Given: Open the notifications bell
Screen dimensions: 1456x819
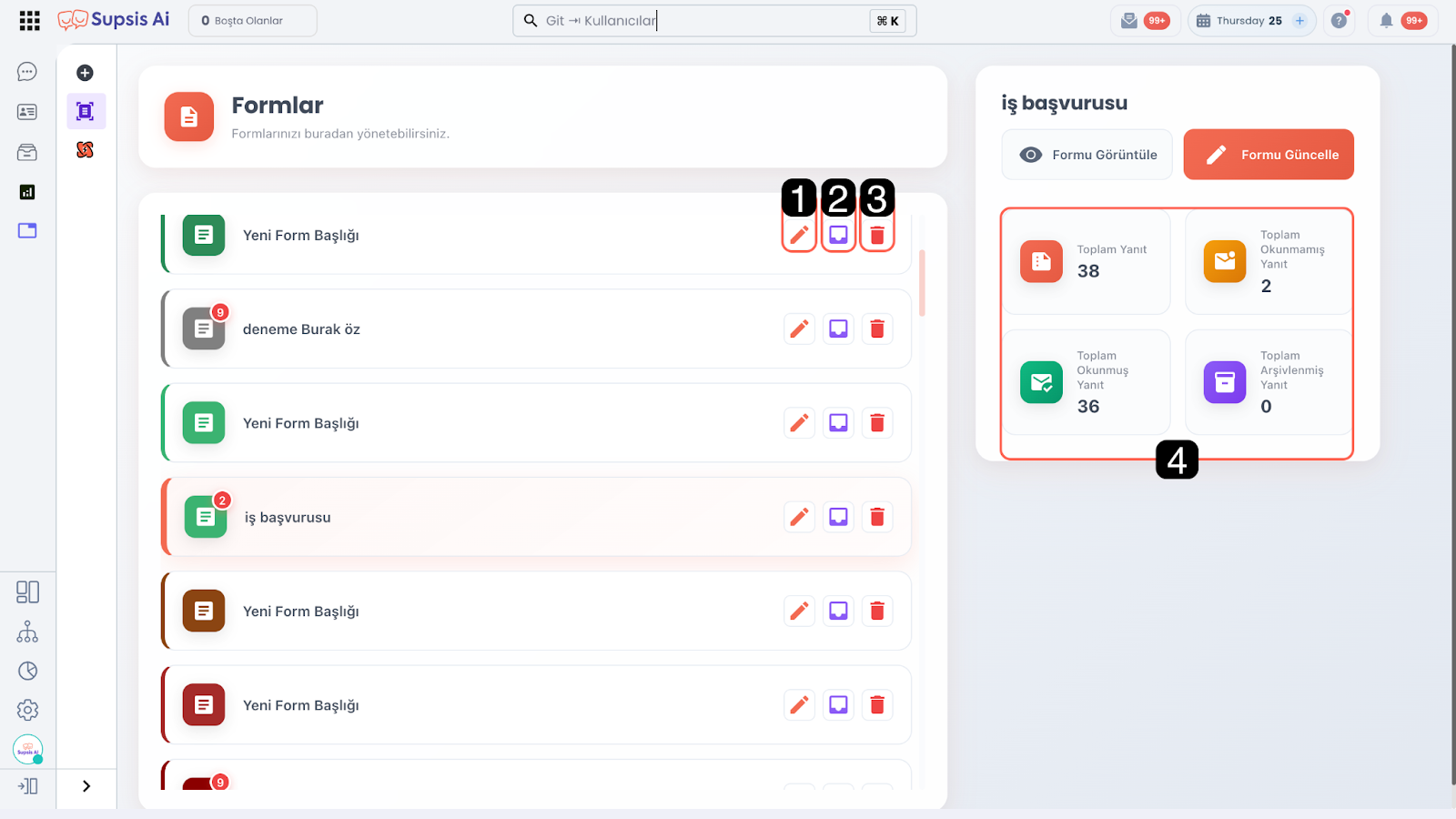Looking at the screenshot, I should pyautogui.click(x=1386, y=20).
